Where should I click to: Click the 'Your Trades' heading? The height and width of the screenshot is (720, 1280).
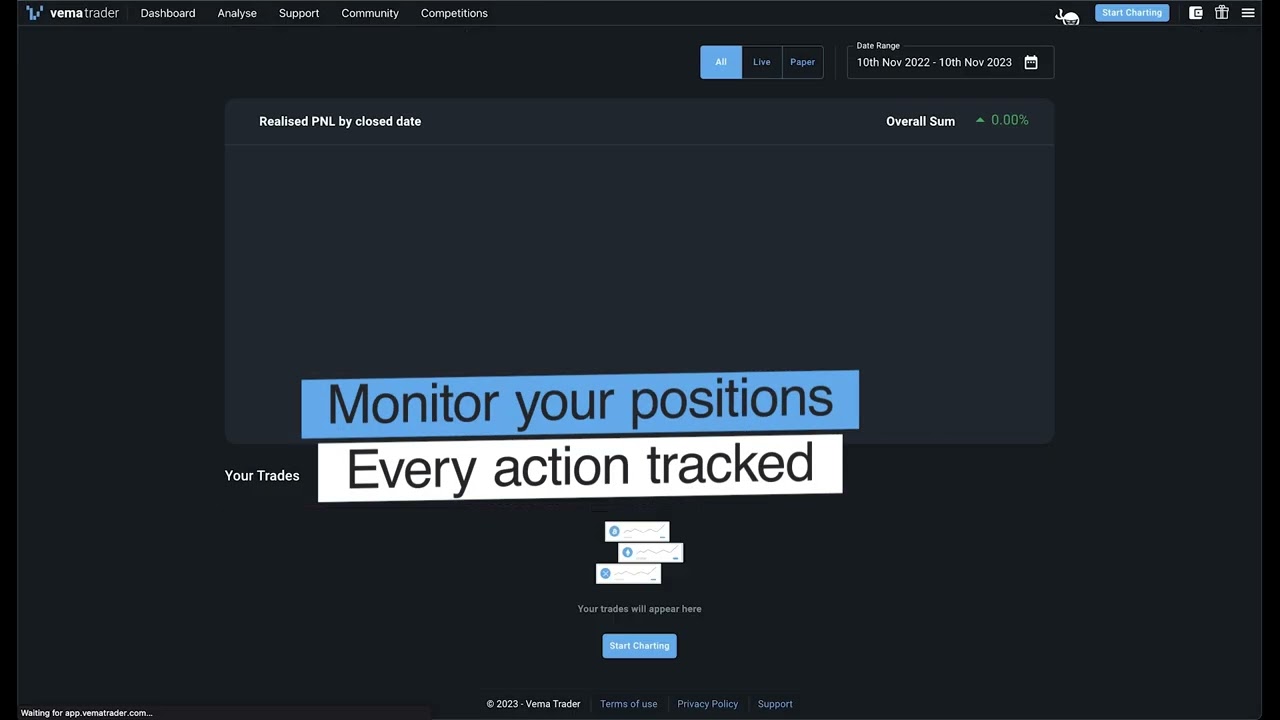click(x=262, y=476)
